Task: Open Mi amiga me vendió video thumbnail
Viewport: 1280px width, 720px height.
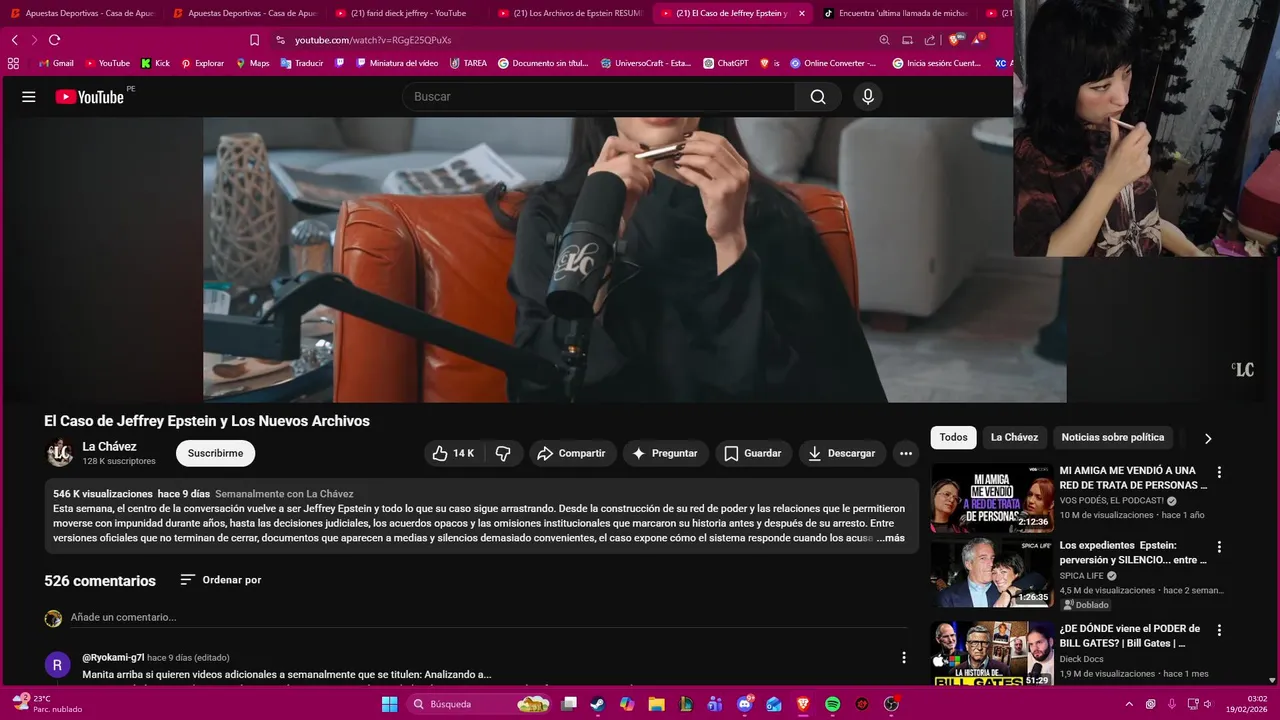Action: point(991,498)
